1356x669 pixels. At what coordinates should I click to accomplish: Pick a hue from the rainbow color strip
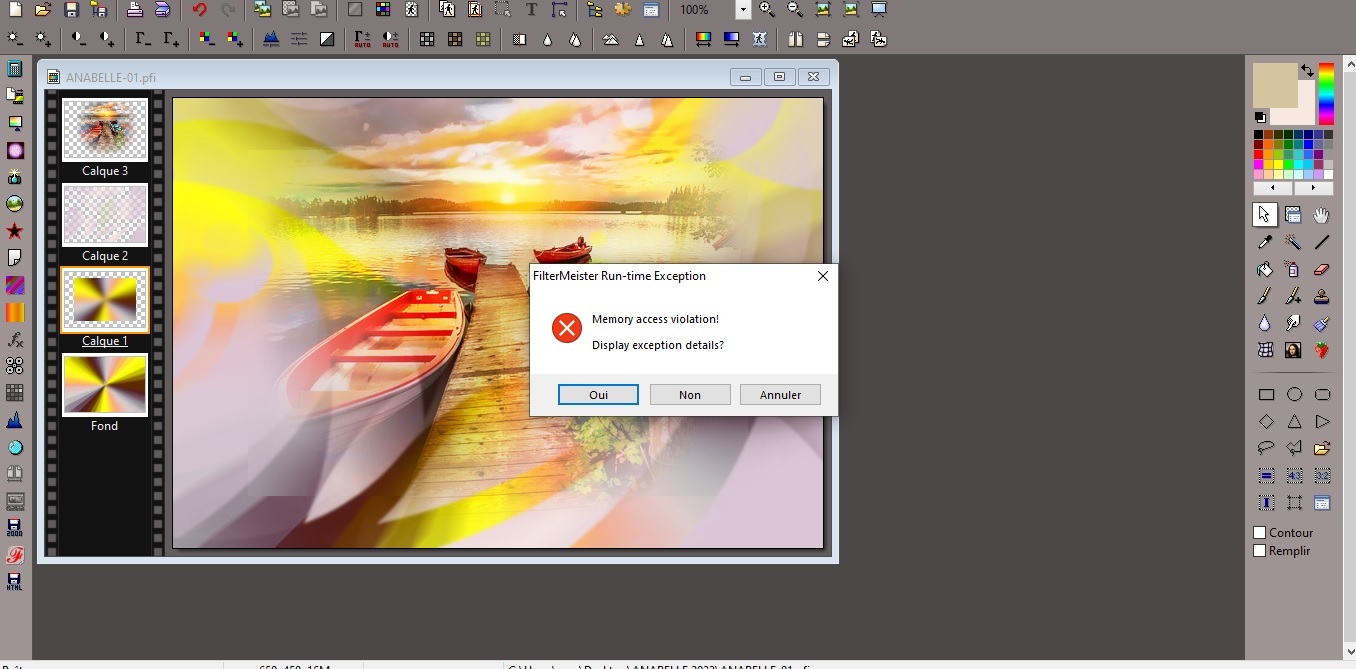(x=1326, y=94)
